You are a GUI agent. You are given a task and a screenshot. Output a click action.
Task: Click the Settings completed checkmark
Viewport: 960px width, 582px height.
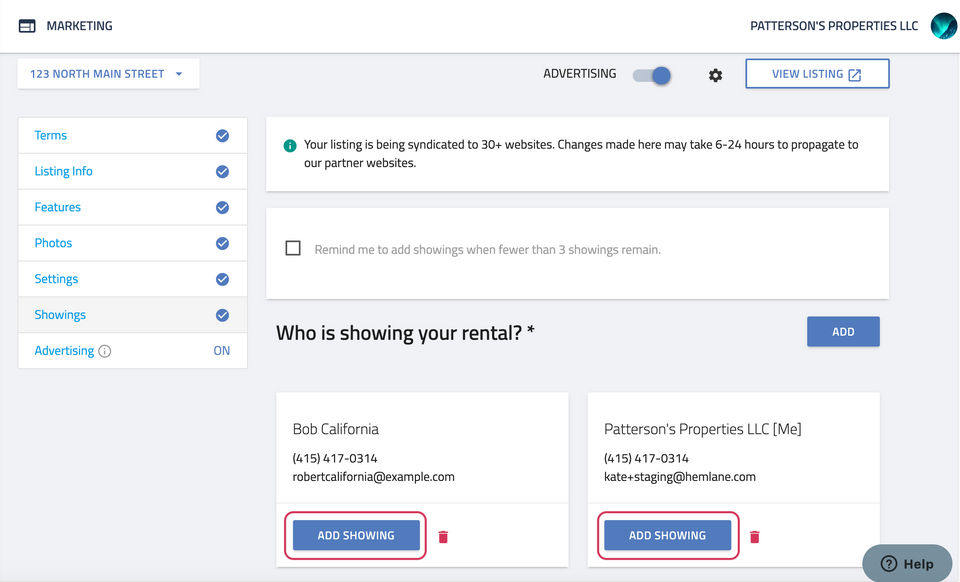(222, 279)
